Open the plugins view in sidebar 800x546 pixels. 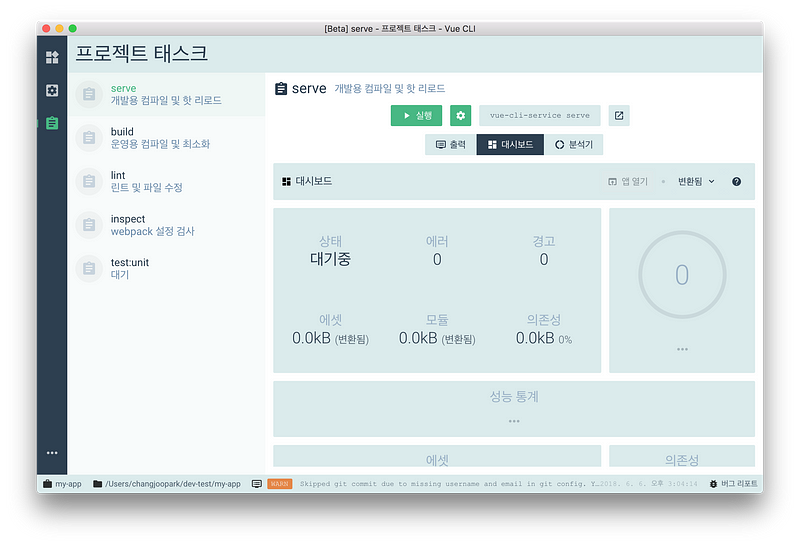tap(52, 57)
